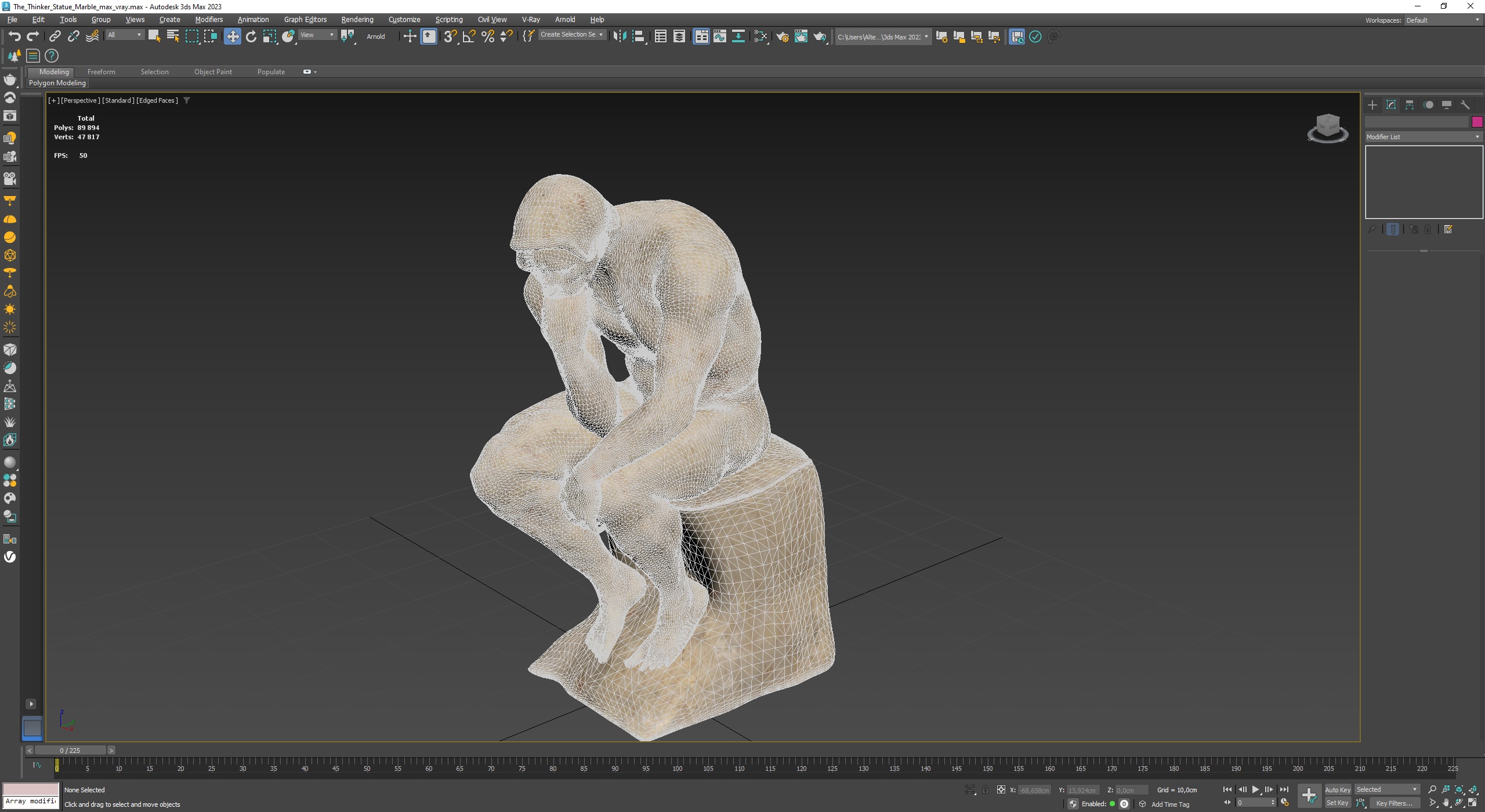This screenshot has height=812, width=1485.
Task: Switch to the Object Paint ribbon tab
Action: pyautogui.click(x=213, y=72)
